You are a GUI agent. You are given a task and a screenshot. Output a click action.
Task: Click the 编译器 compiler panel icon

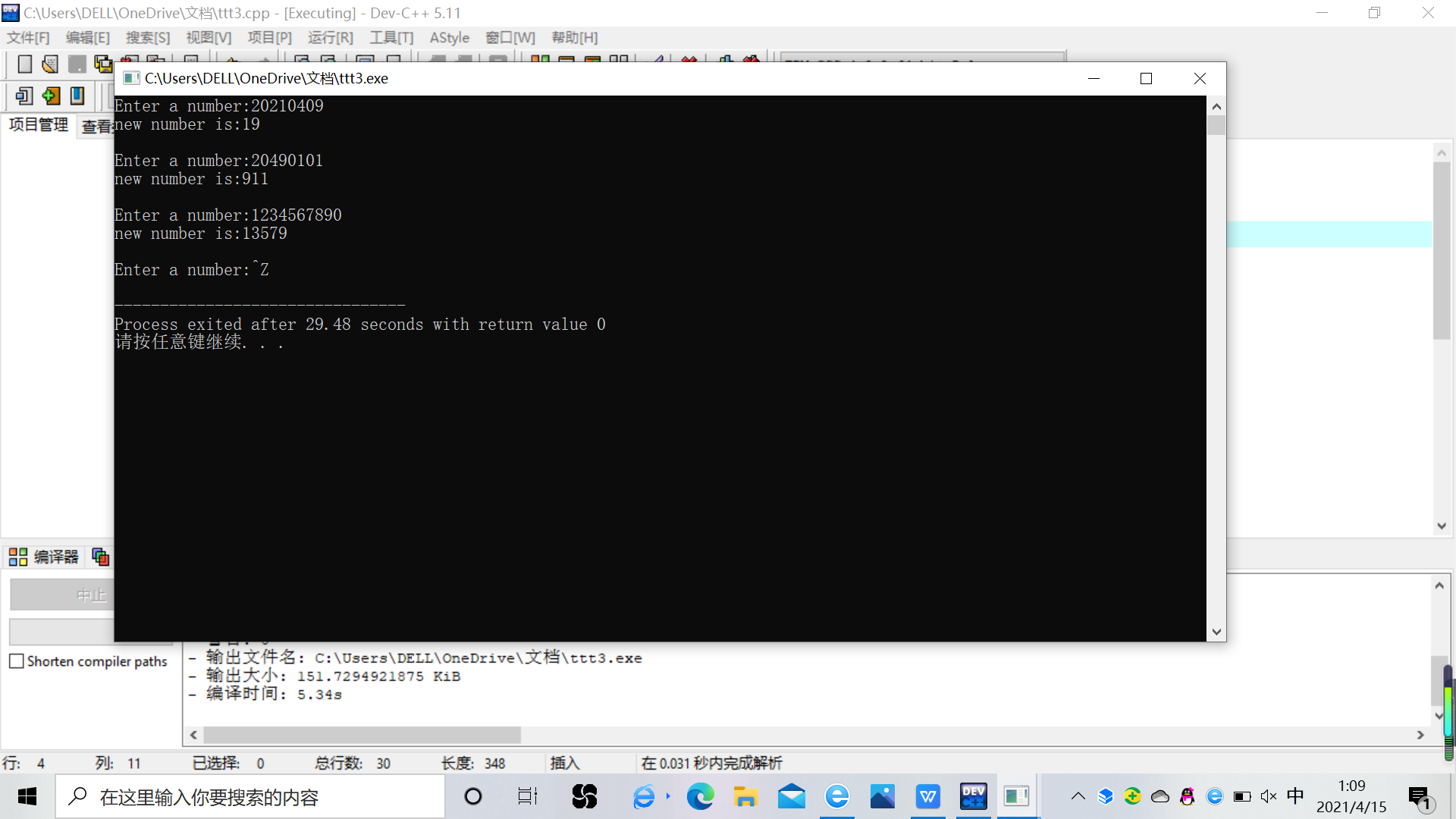click(18, 557)
